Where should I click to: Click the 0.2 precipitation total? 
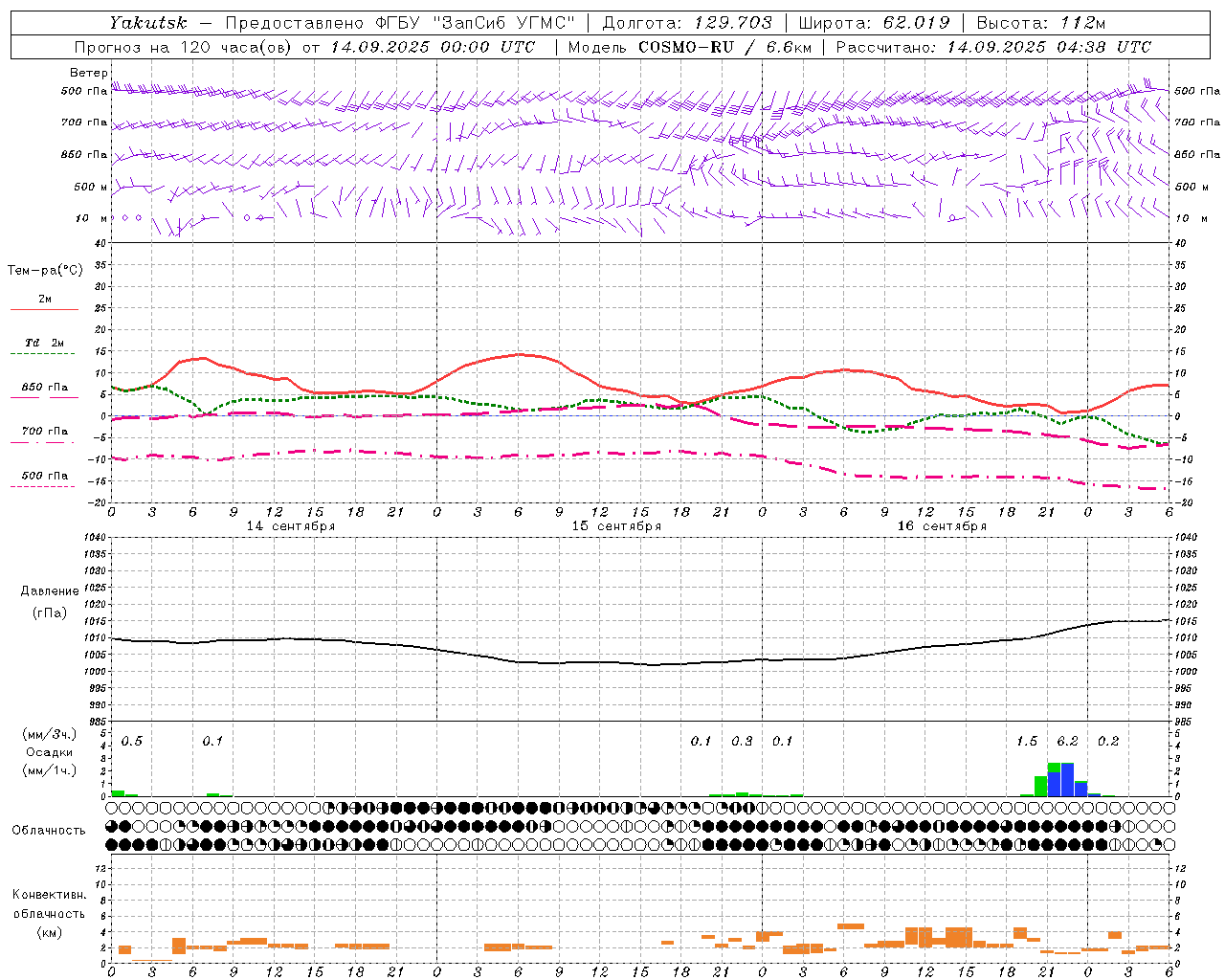coord(1108,742)
